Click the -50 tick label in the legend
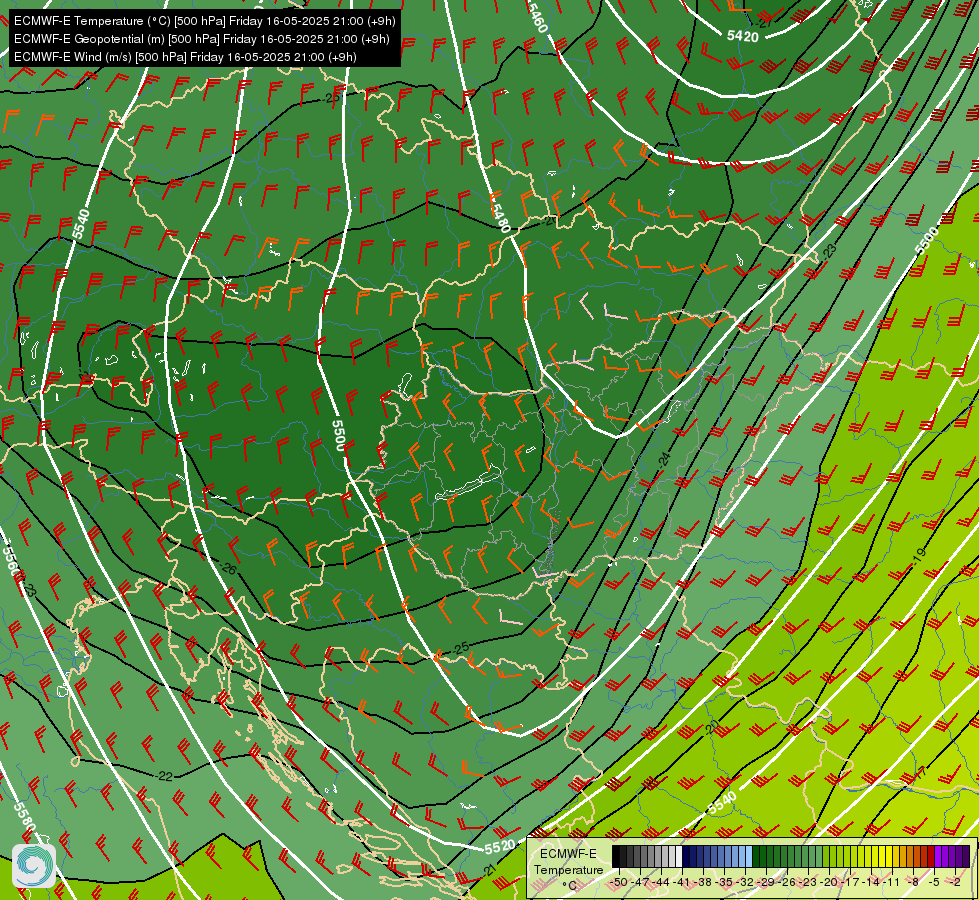Viewport: 979px width, 900px height. pyautogui.click(x=619, y=882)
